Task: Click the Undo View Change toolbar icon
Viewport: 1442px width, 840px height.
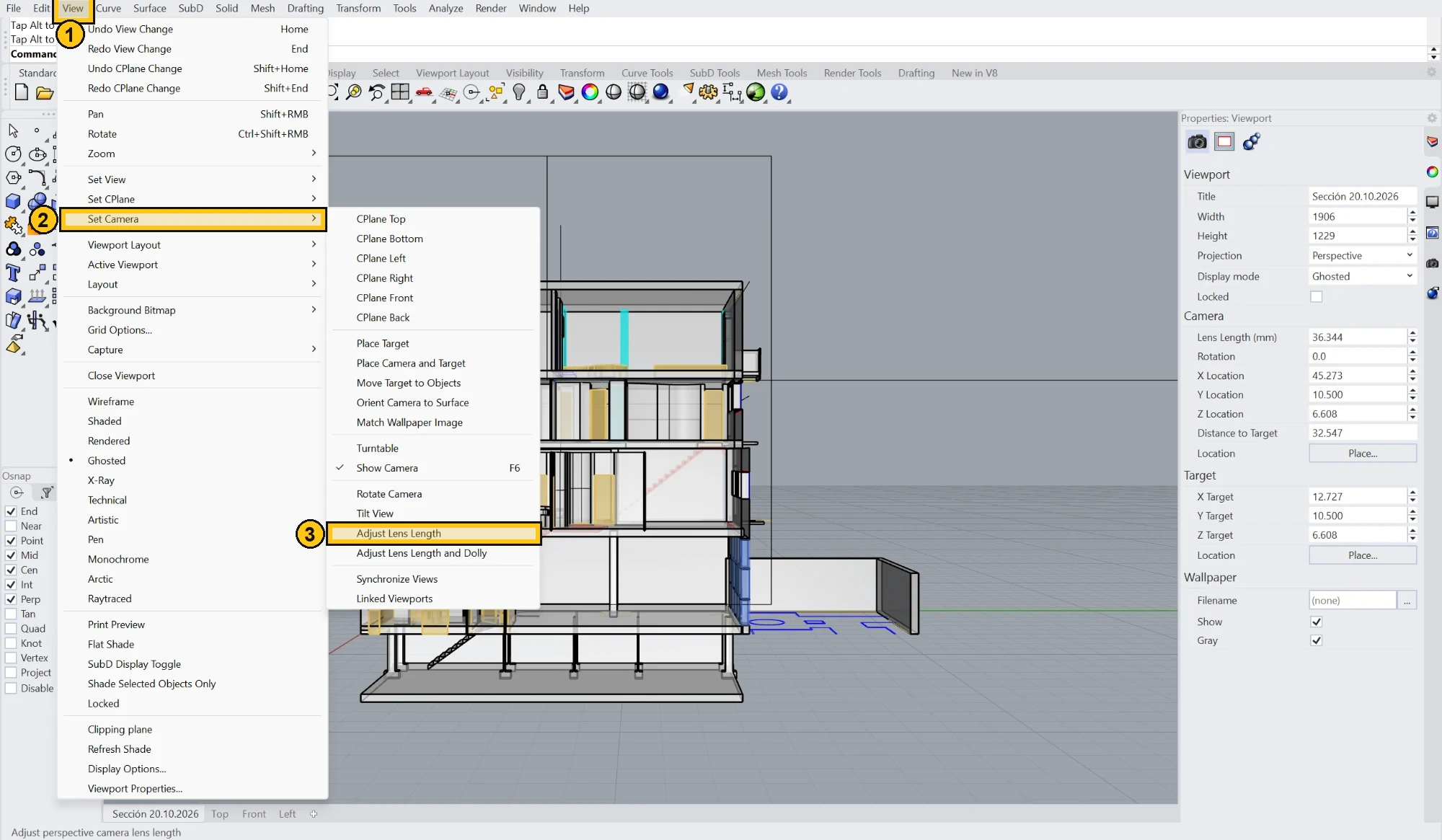Action: [376, 92]
